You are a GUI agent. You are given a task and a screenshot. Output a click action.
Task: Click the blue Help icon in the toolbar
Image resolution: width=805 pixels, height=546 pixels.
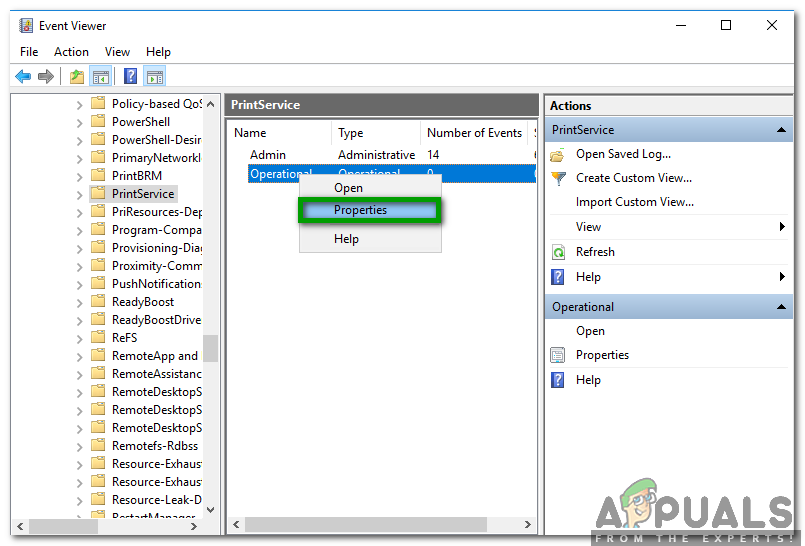130,76
